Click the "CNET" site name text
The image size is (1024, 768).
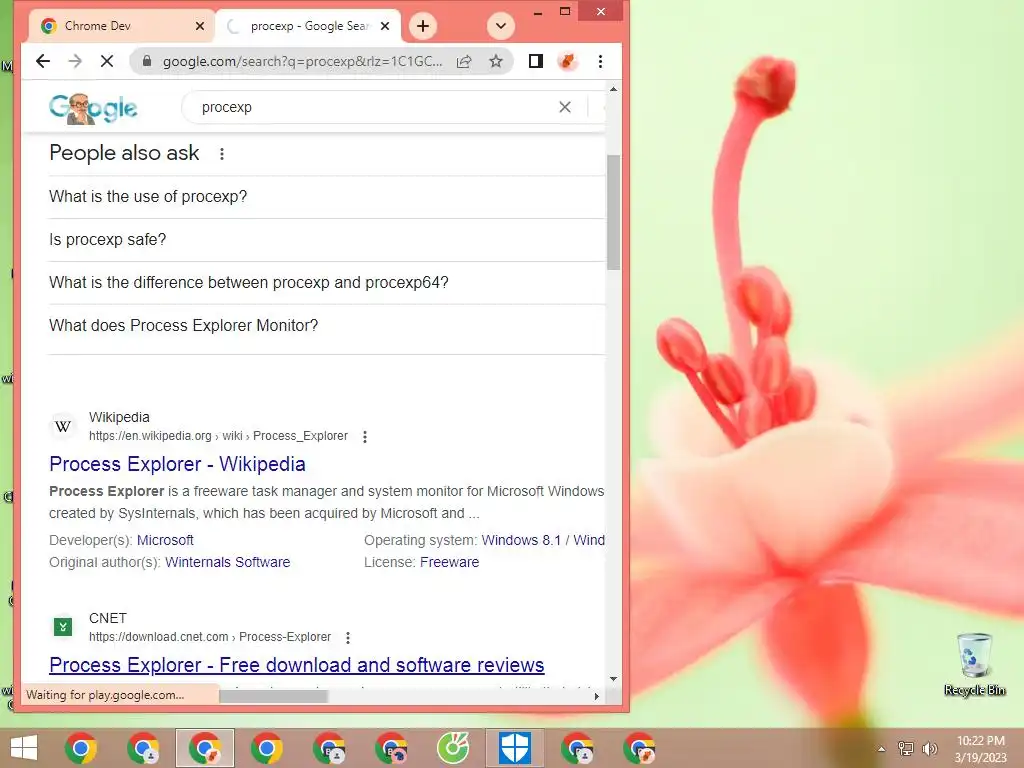108,618
